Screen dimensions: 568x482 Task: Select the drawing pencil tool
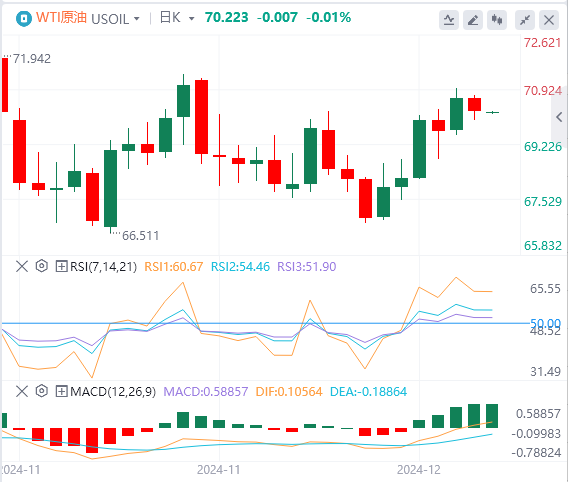point(473,20)
